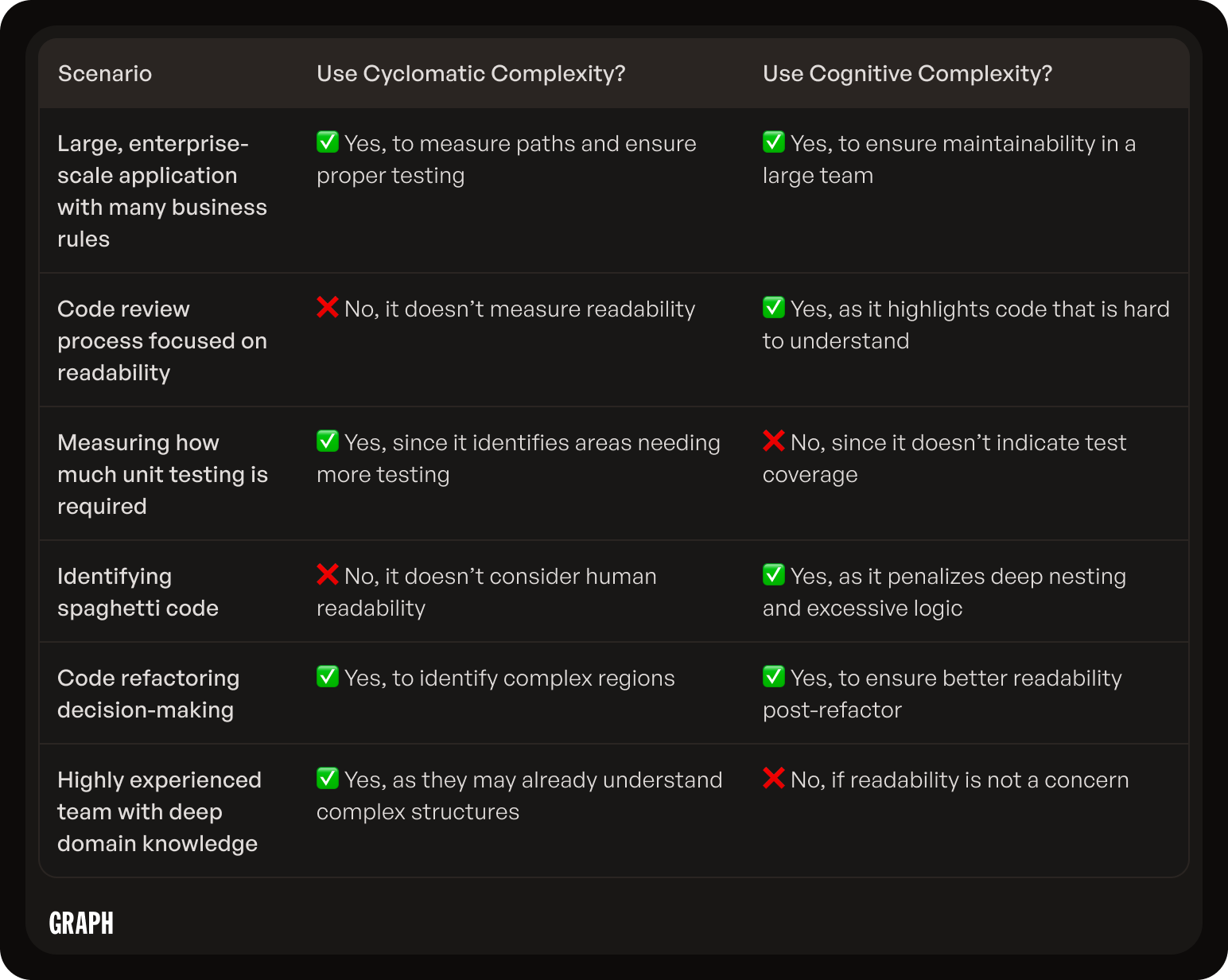1228x980 pixels.
Task: Select the 'Scenario' column header
Action: [x=105, y=73]
